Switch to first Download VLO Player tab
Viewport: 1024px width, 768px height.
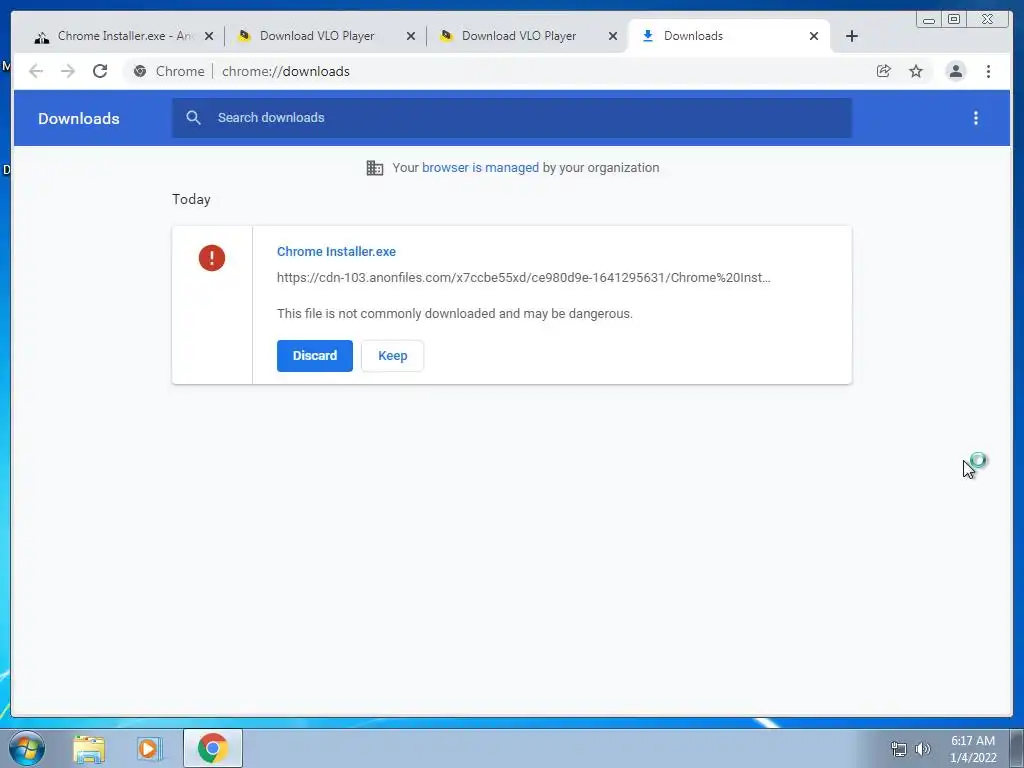325,36
